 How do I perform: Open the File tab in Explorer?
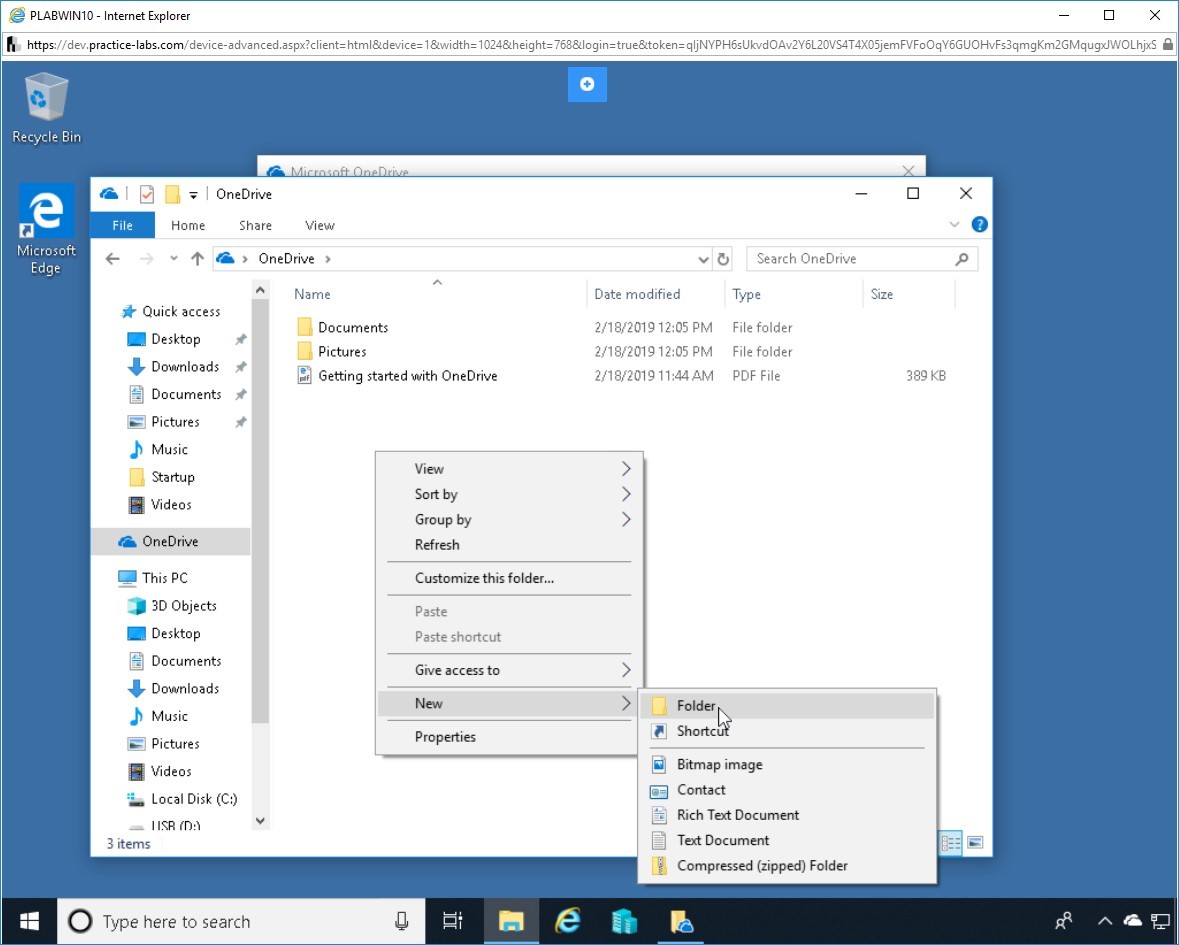click(x=122, y=226)
